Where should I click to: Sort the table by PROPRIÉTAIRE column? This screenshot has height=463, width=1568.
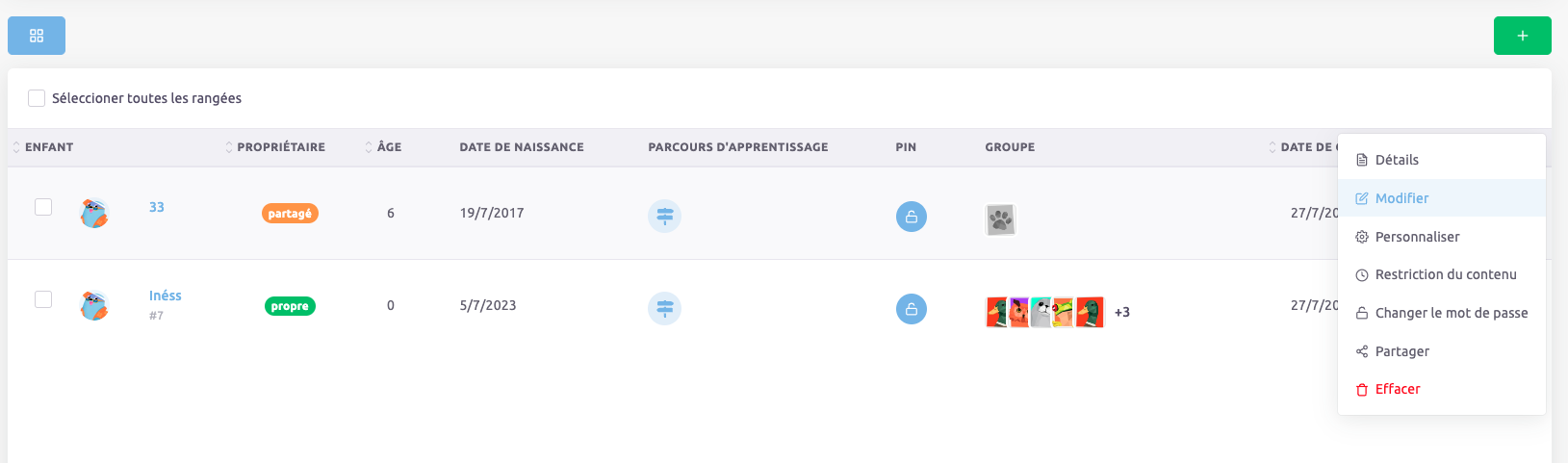[x=280, y=147]
